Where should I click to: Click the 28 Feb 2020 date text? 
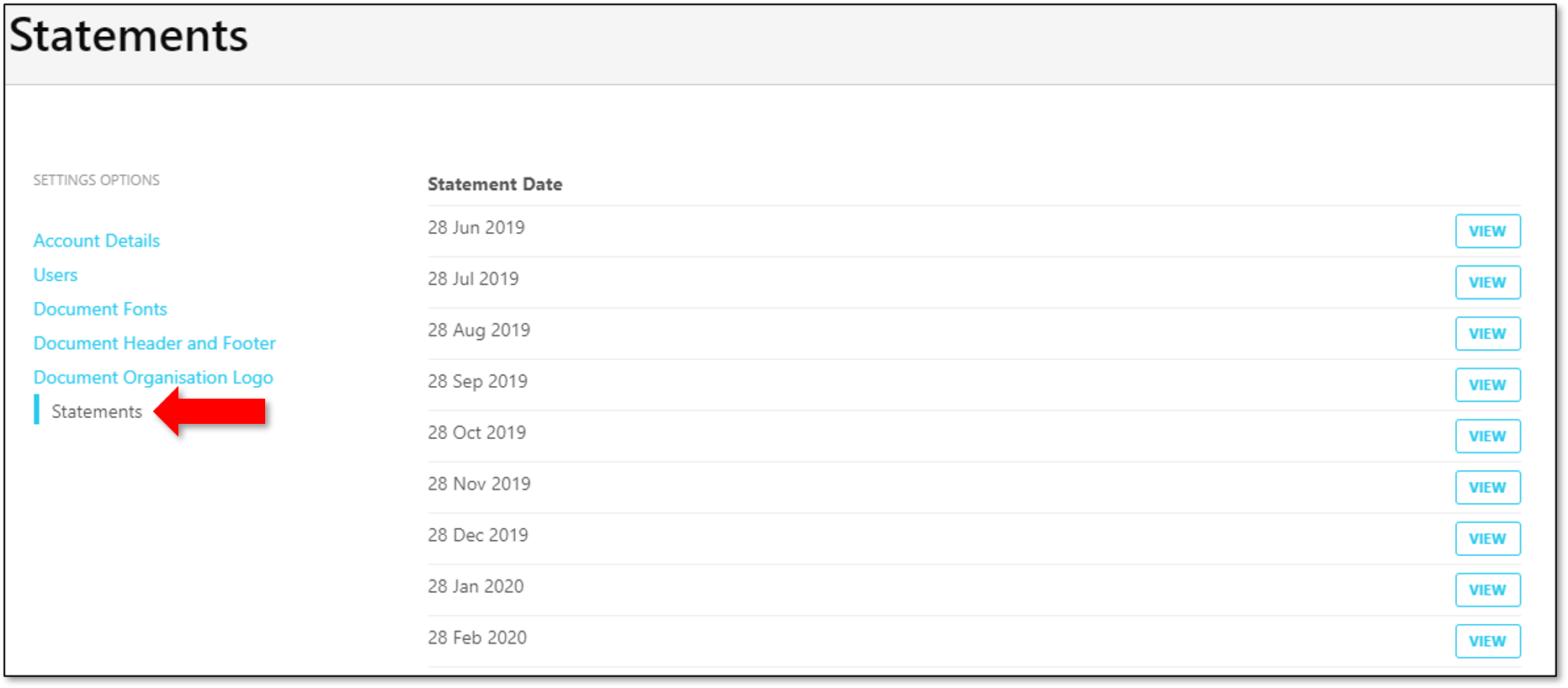[477, 638]
